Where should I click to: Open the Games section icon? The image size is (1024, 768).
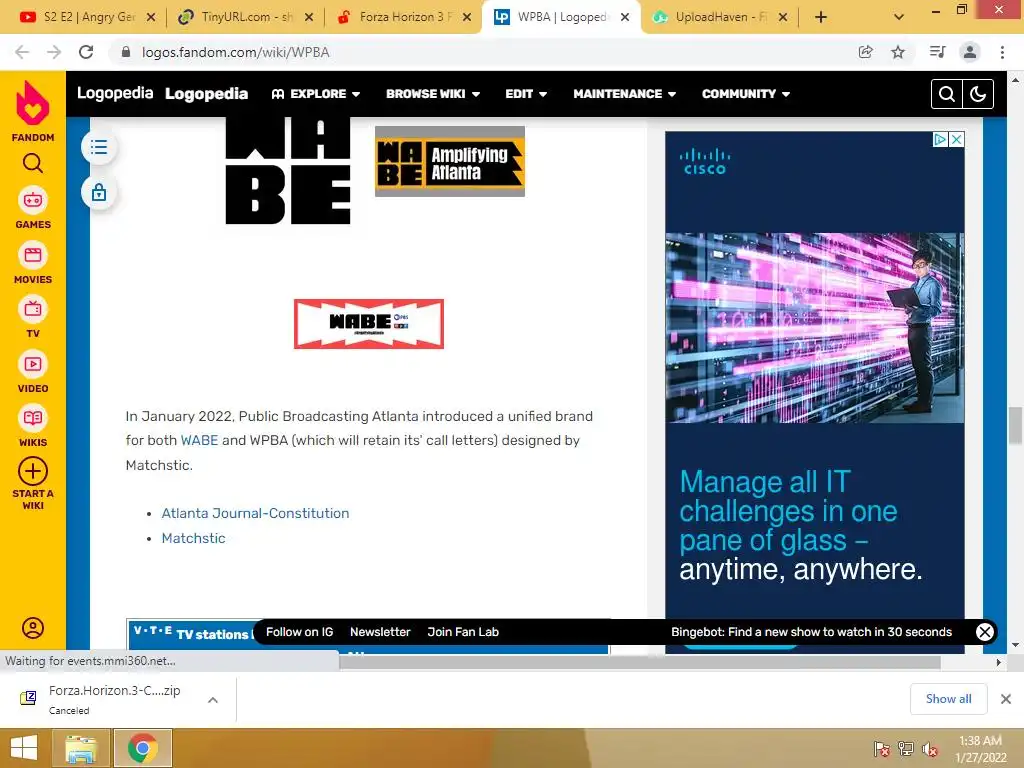tap(33, 200)
